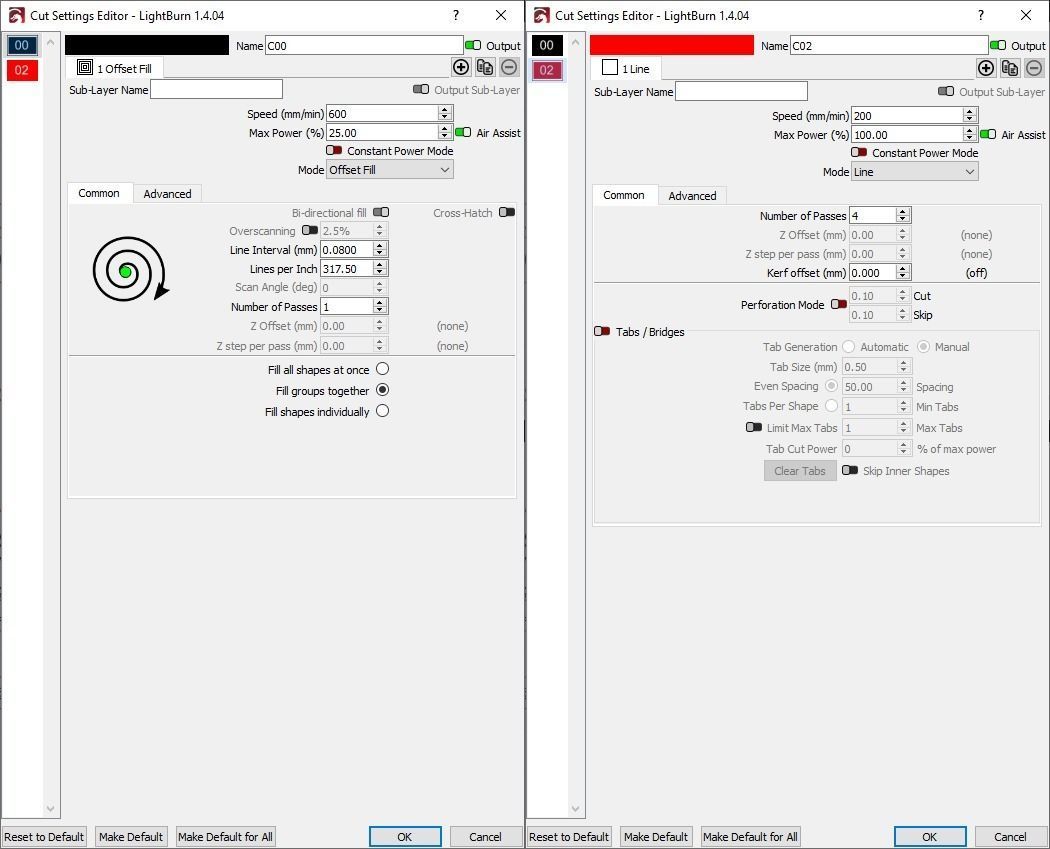Select layer 02 in left window list
1050x849 pixels.
pos(22,70)
